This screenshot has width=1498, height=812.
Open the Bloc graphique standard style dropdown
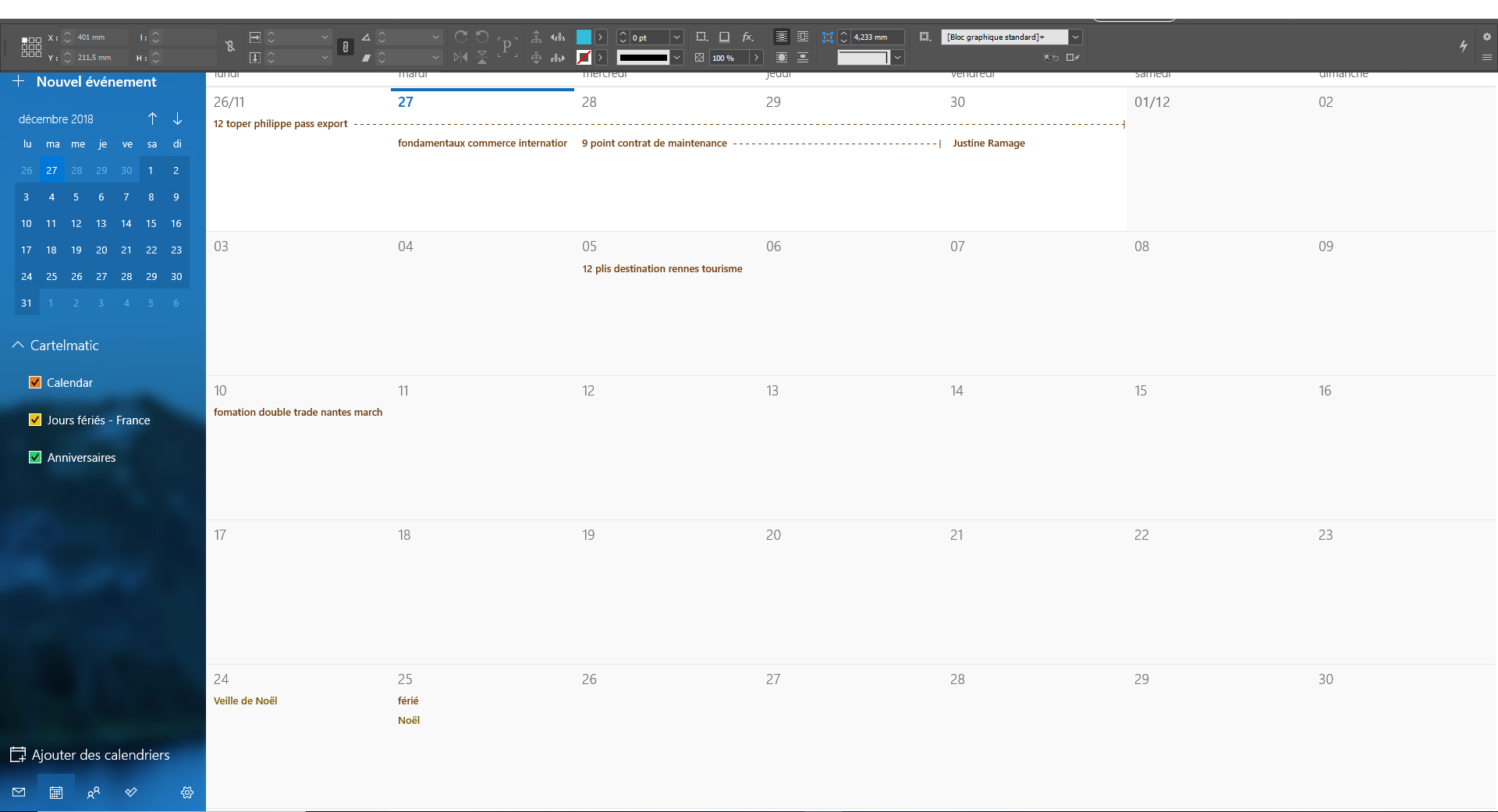click(1076, 37)
